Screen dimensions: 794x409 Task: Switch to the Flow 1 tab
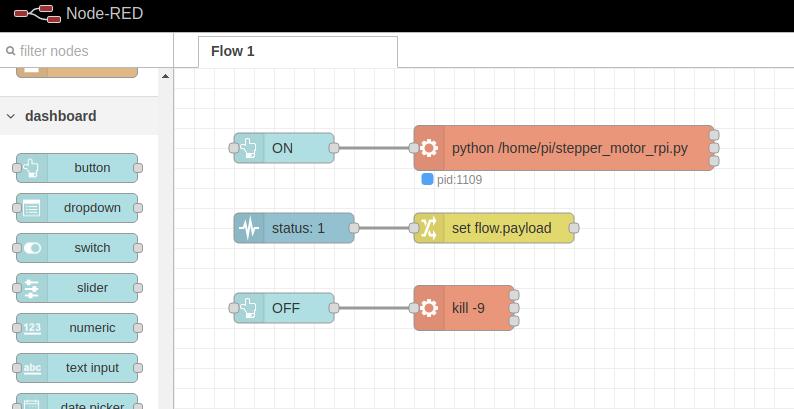coord(298,51)
